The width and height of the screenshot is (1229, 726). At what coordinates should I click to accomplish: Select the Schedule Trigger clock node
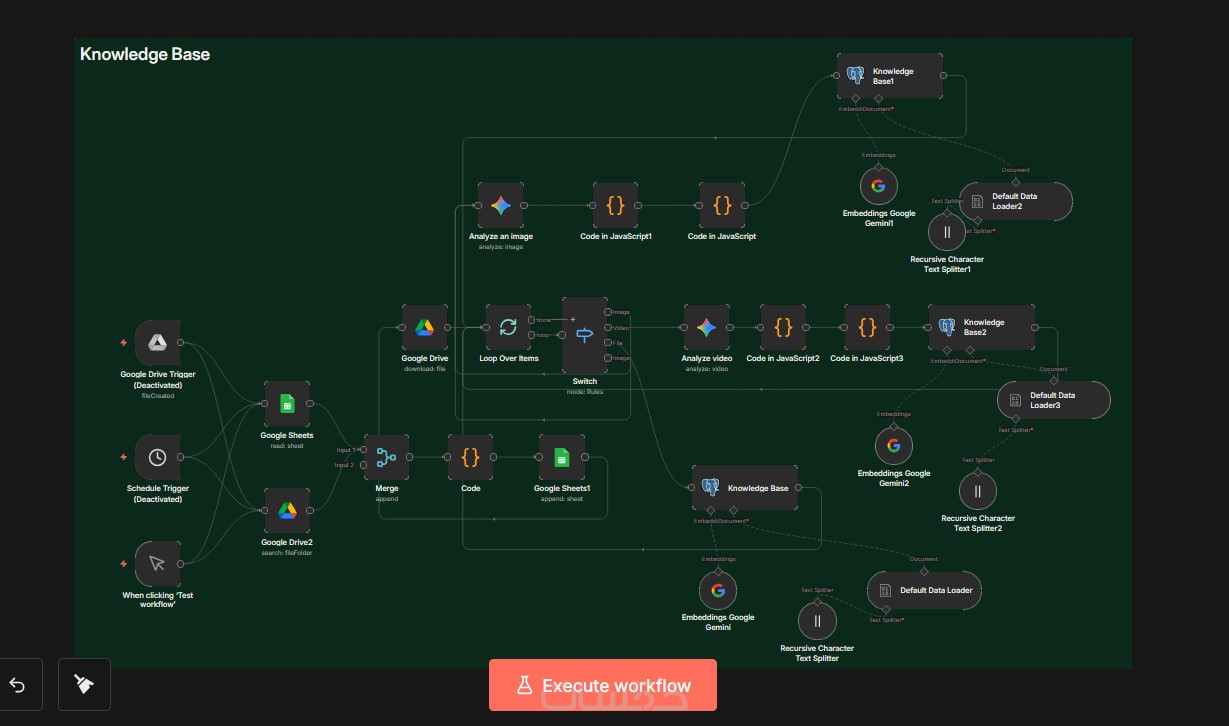[157, 457]
